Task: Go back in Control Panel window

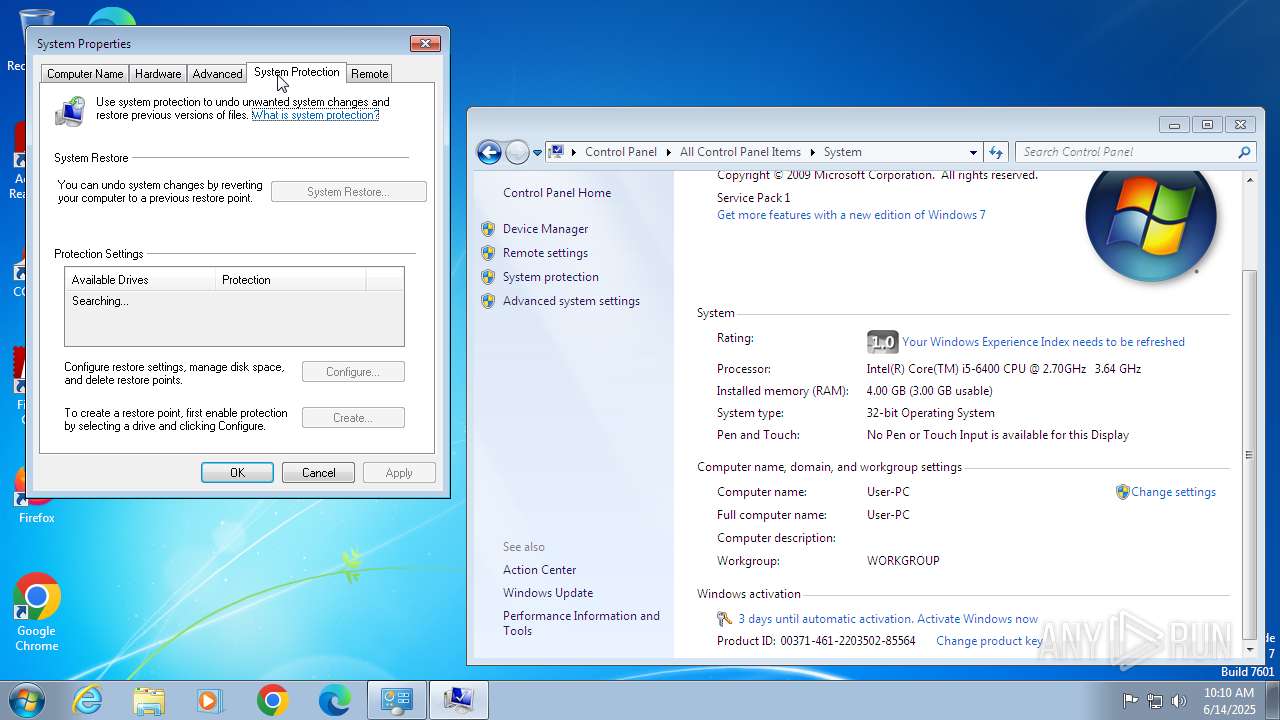Action: click(x=489, y=152)
